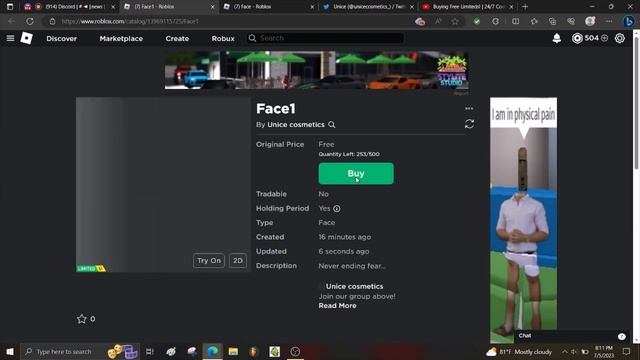Screen dimensions: 640x360
Task: Open the taskbar clock and date
Action: (604, 351)
